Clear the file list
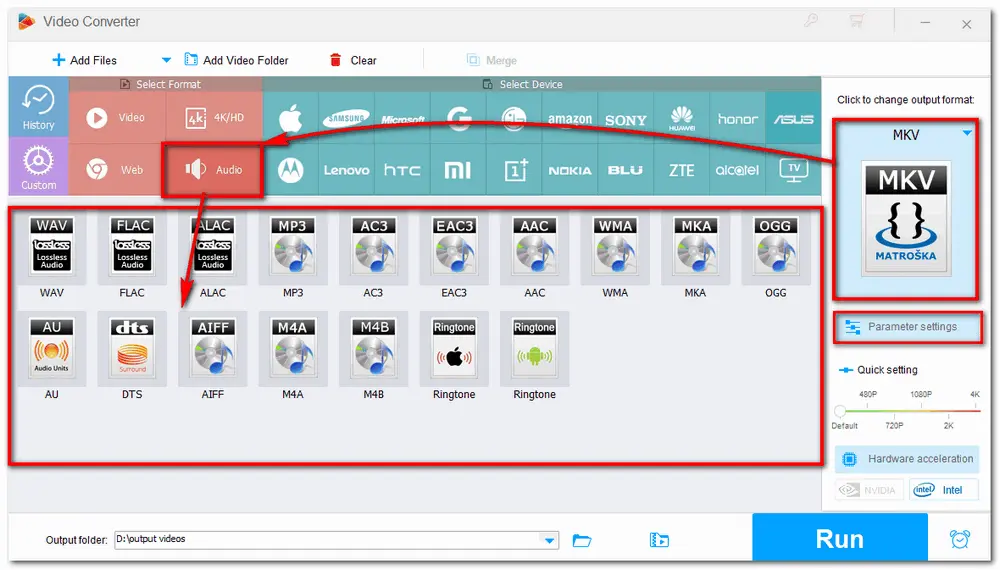Viewport: 1000px width, 570px height. (353, 60)
